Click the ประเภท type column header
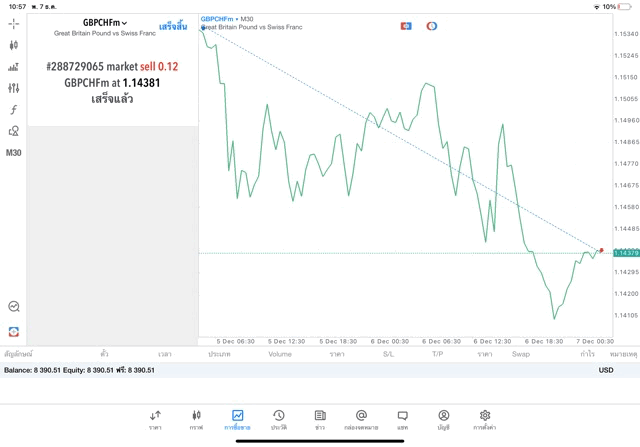 [219, 354]
